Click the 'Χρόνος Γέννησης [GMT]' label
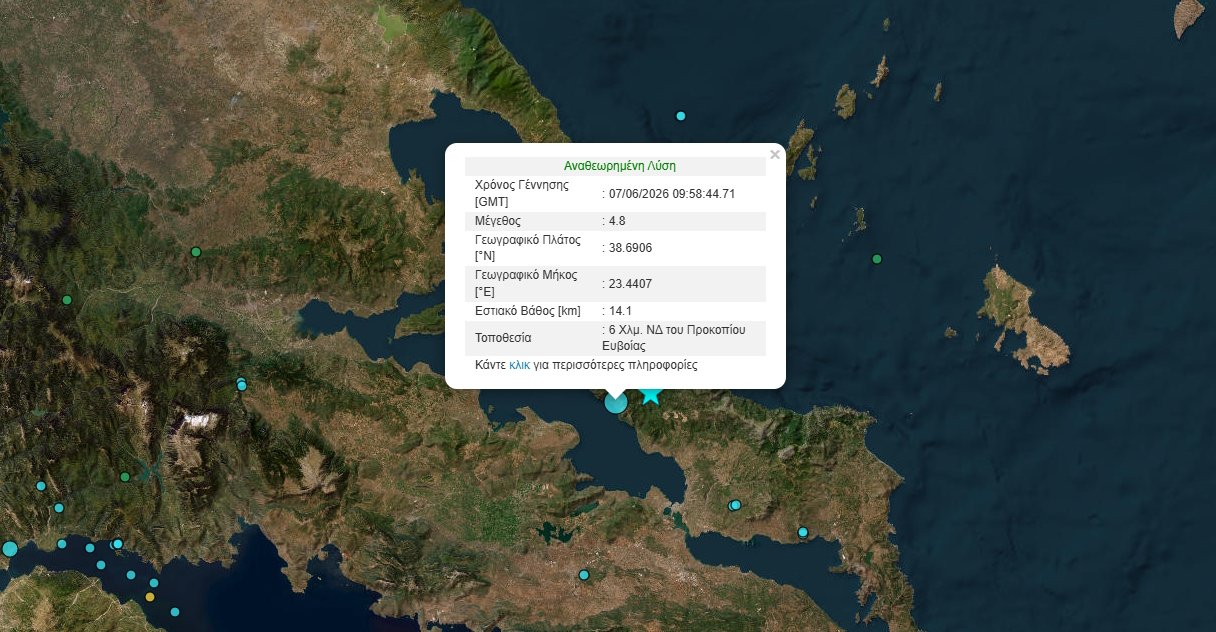Image resolution: width=1216 pixels, height=632 pixels. tap(522, 193)
